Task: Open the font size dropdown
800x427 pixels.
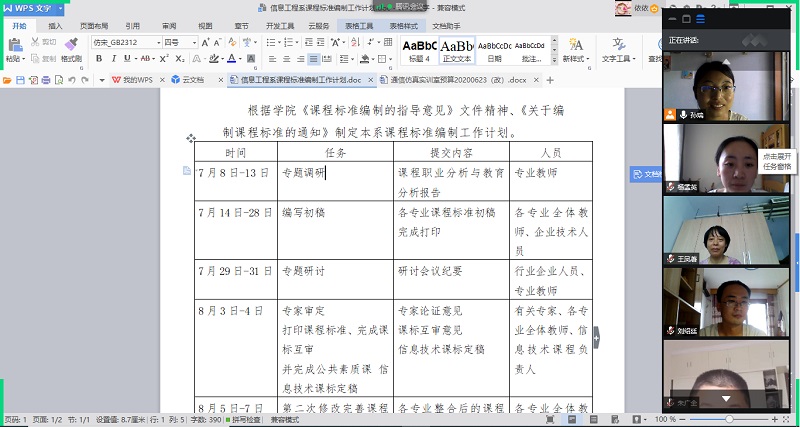Action: [194, 42]
